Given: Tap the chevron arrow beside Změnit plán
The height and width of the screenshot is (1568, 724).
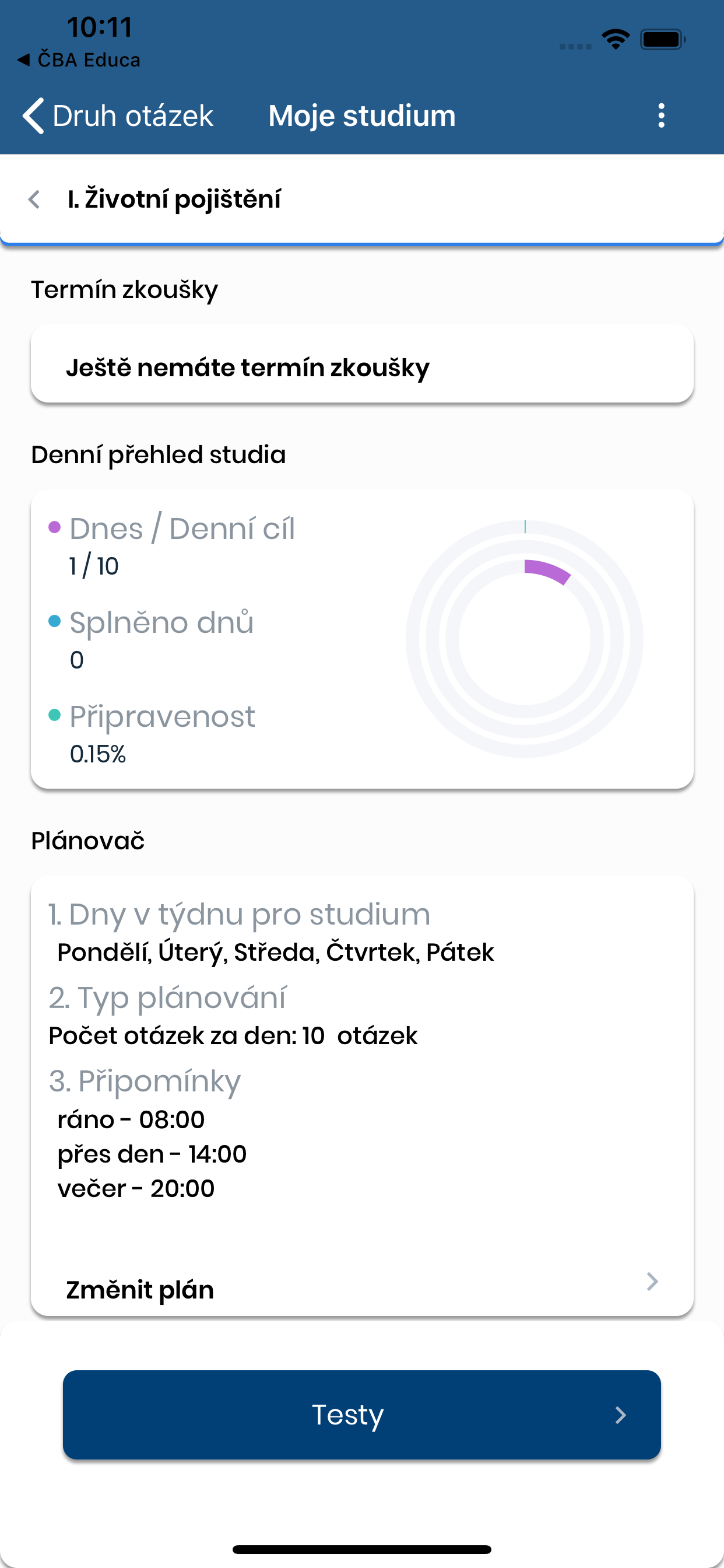Looking at the screenshot, I should coord(652,1282).
